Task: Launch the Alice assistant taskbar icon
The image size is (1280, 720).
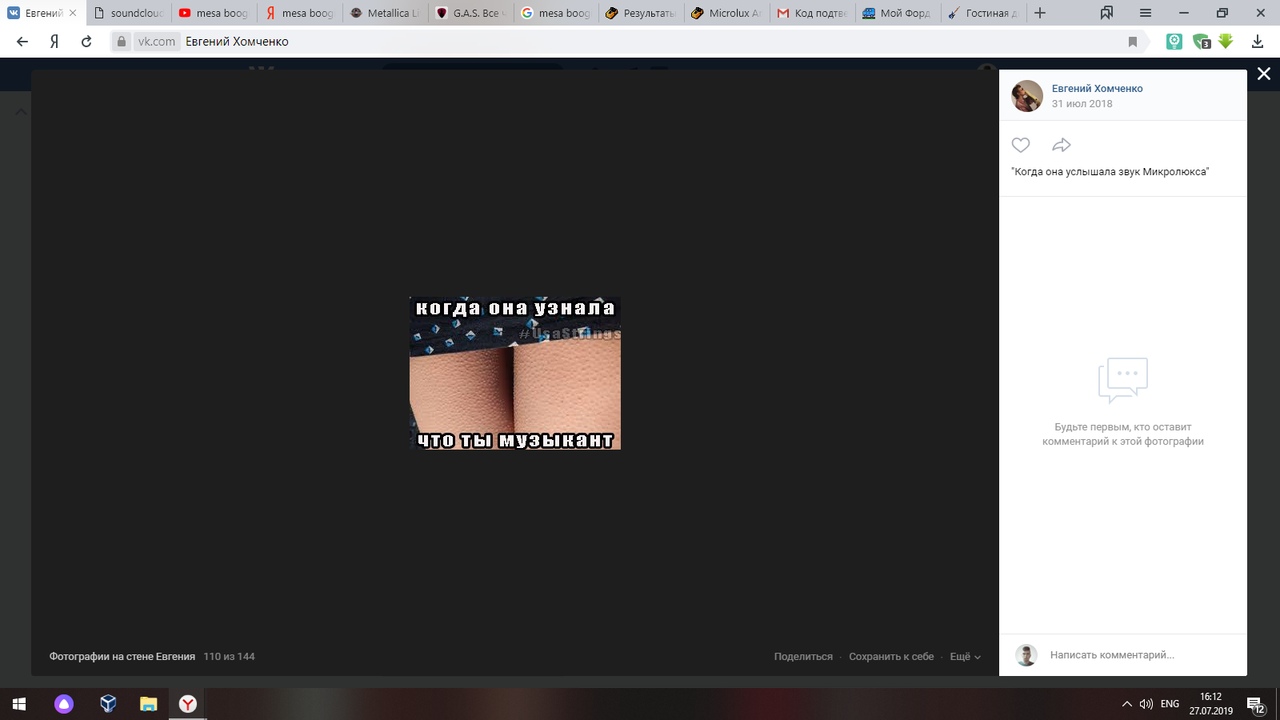Action: click(64, 704)
